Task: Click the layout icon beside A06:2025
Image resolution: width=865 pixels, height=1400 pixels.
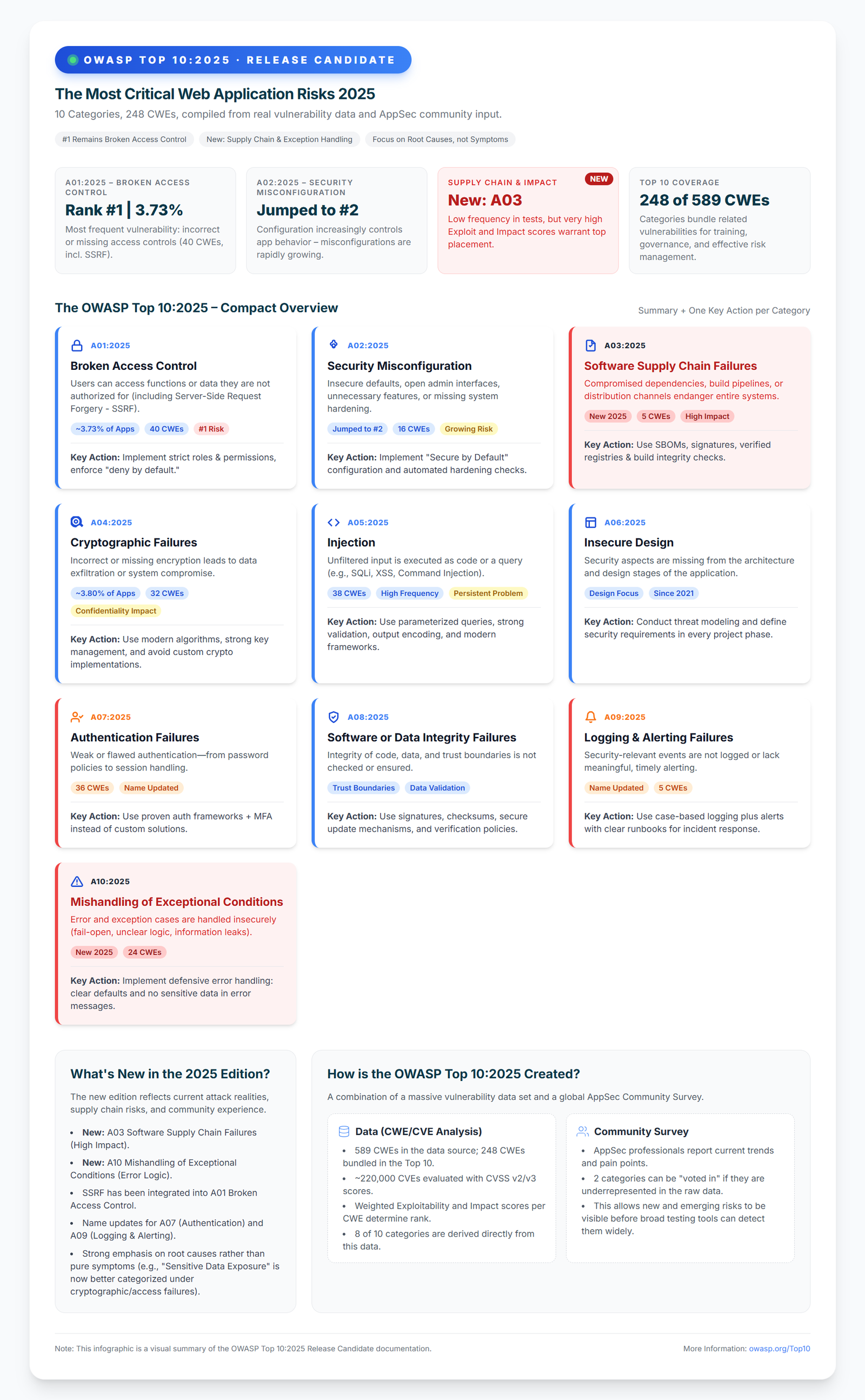Action: pyautogui.click(x=590, y=522)
